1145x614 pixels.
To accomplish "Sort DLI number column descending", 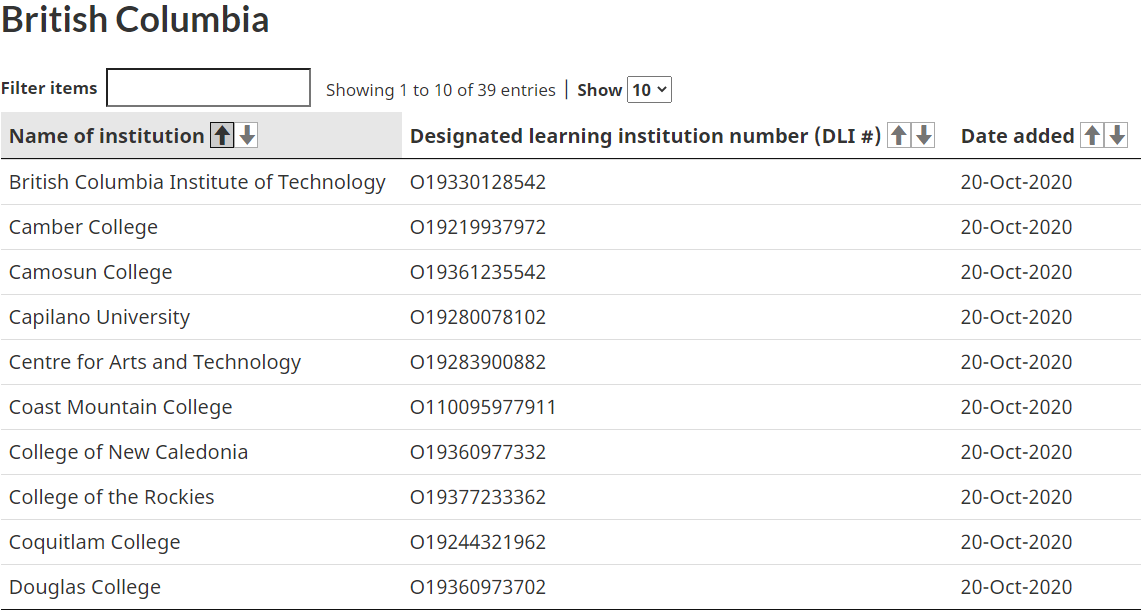I will pyautogui.click(x=924, y=135).
